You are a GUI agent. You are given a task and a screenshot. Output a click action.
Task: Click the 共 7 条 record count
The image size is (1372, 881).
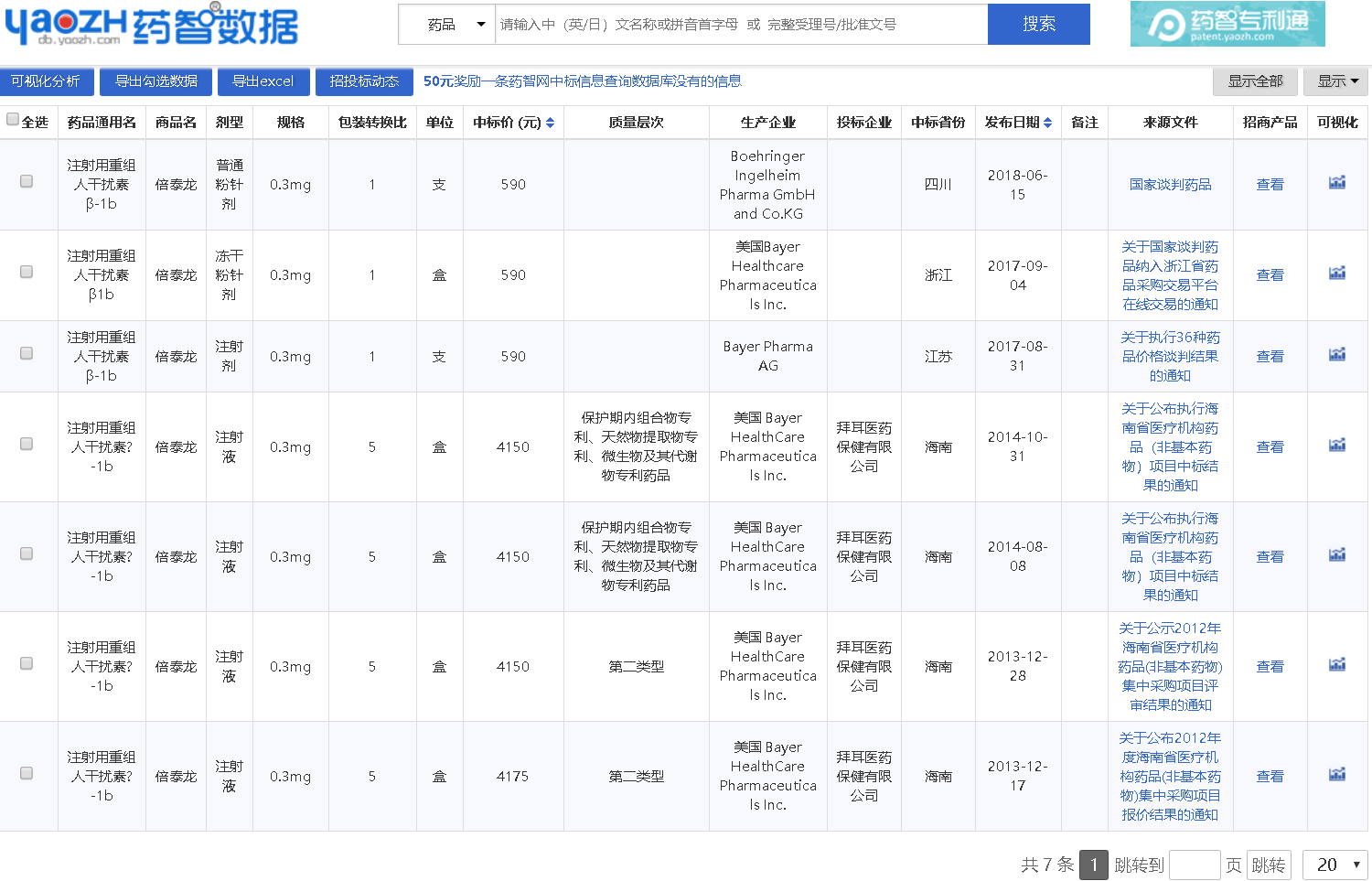[1046, 865]
